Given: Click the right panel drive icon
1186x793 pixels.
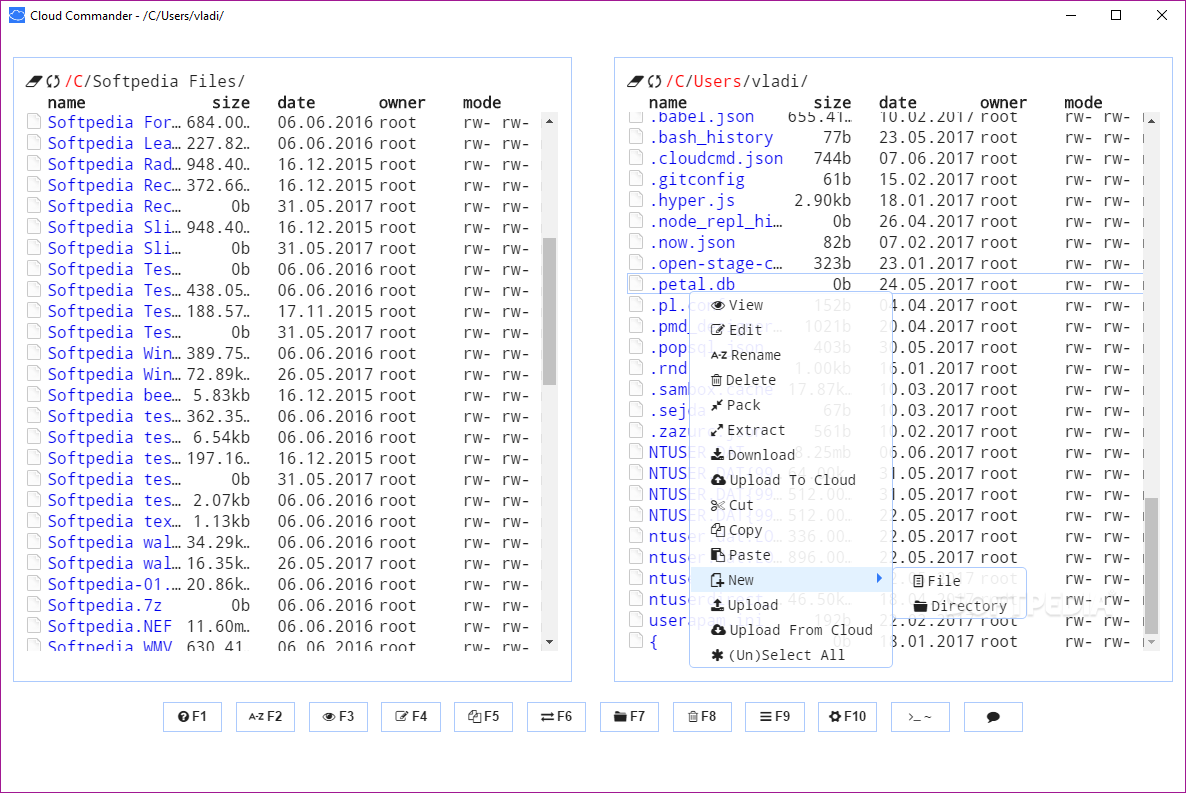Looking at the screenshot, I should (635, 81).
